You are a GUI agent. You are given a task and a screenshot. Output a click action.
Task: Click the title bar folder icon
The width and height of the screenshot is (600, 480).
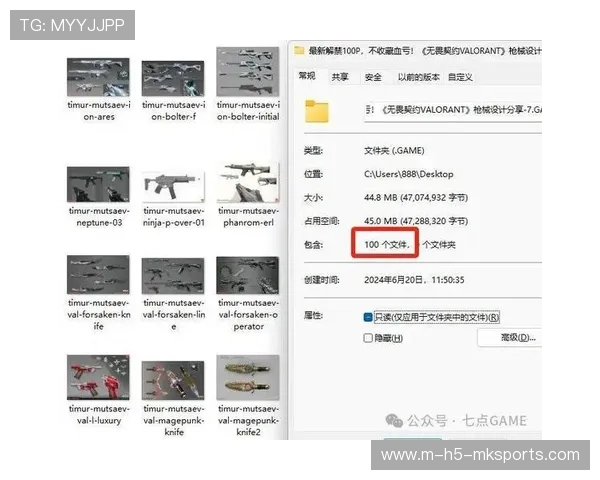tap(299, 50)
